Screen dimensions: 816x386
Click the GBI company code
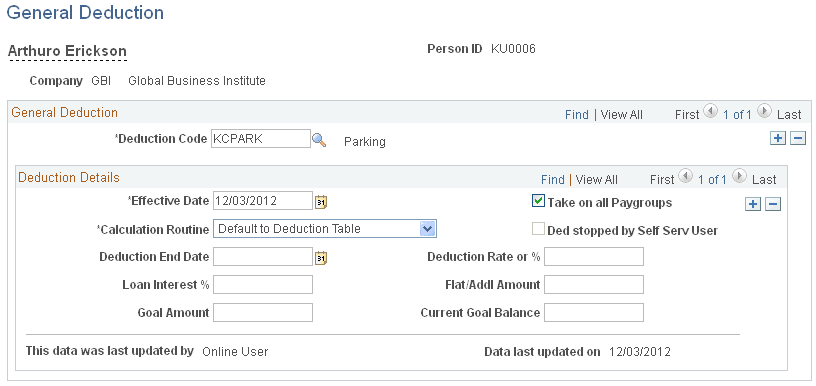(x=101, y=81)
